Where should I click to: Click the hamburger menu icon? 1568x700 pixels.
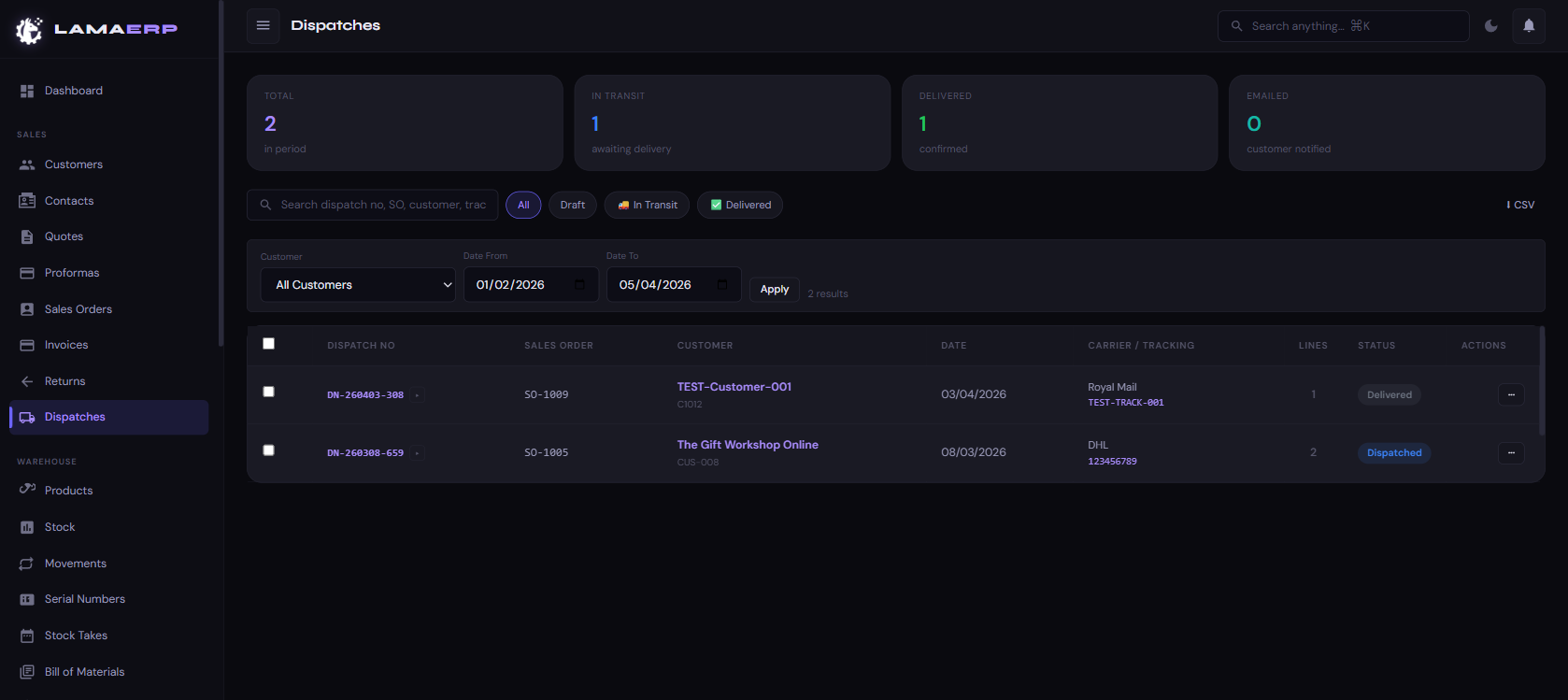pos(264,25)
